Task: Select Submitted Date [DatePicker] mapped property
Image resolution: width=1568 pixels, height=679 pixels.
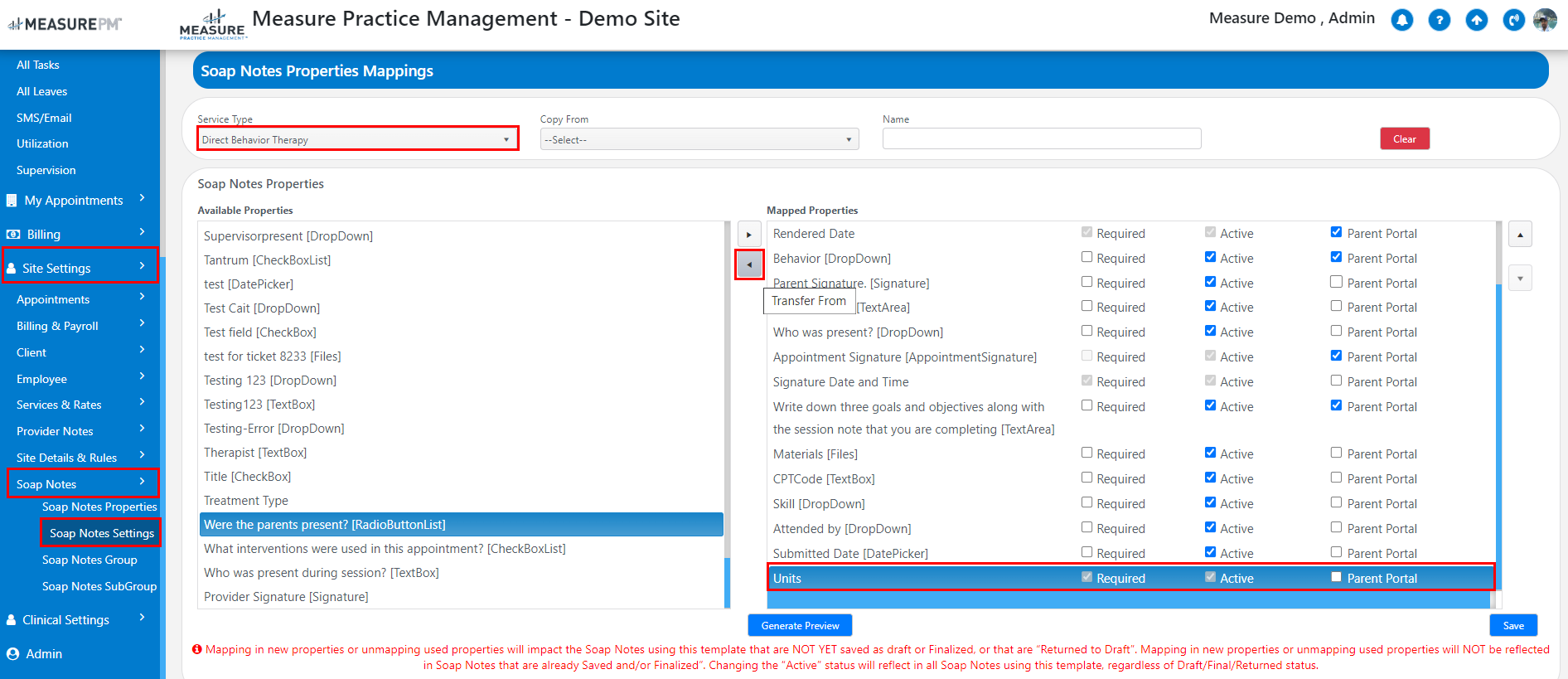Action: [850, 554]
